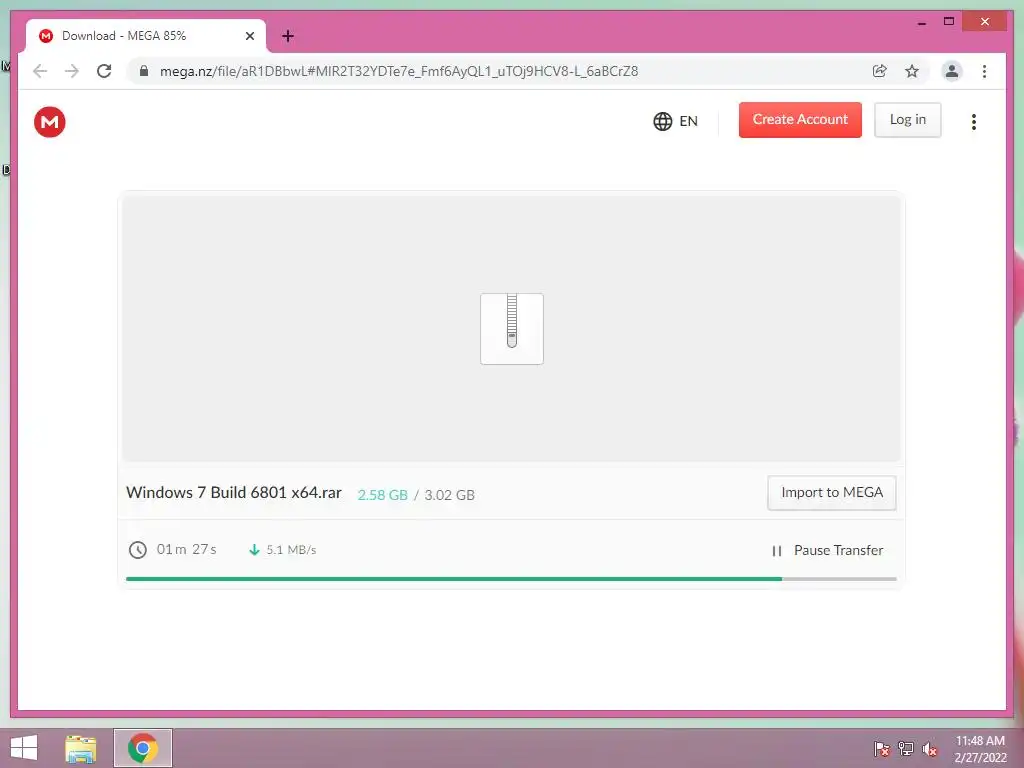Click the rar archive file thumbnail
This screenshot has width=1024, height=768.
[511, 328]
